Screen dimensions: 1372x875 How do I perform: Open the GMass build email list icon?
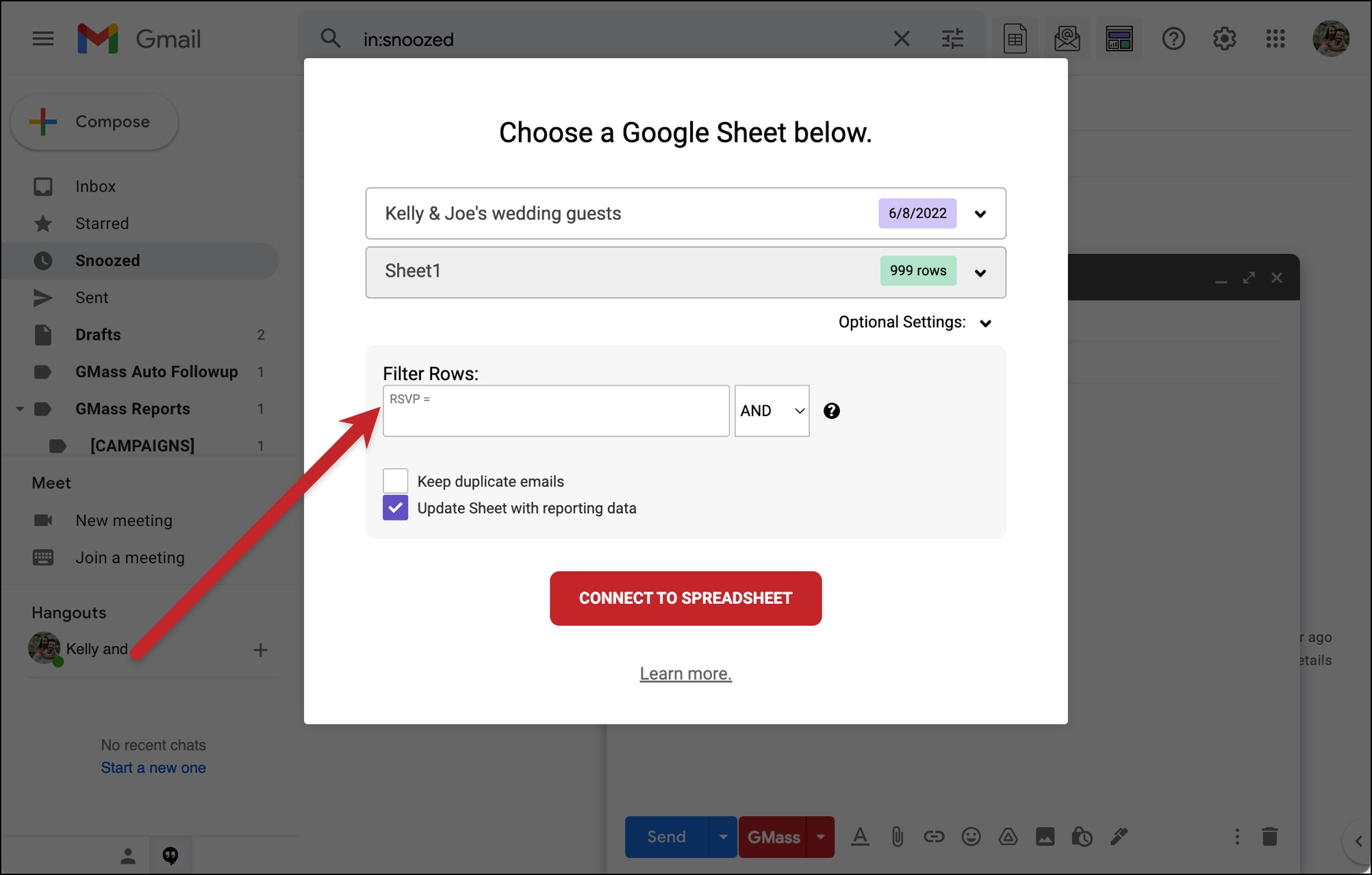click(1067, 39)
